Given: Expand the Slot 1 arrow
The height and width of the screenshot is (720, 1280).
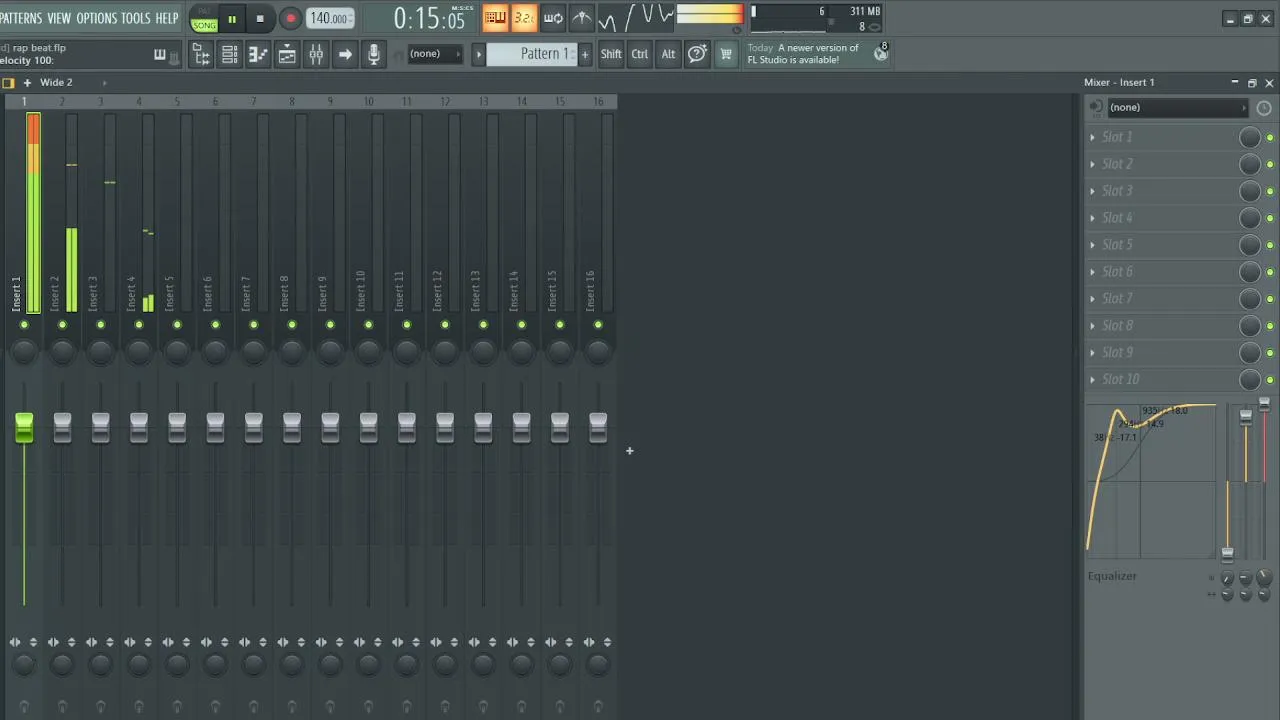Looking at the screenshot, I should coord(1093,137).
